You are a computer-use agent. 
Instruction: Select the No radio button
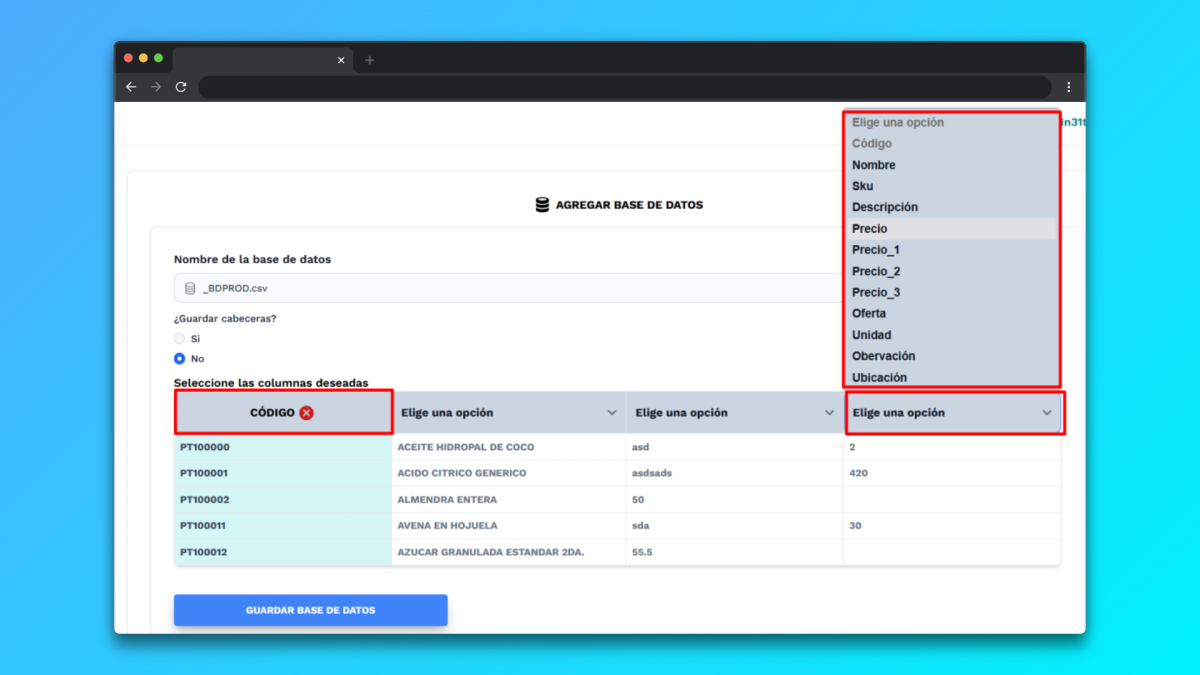pyautogui.click(x=180, y=358)
